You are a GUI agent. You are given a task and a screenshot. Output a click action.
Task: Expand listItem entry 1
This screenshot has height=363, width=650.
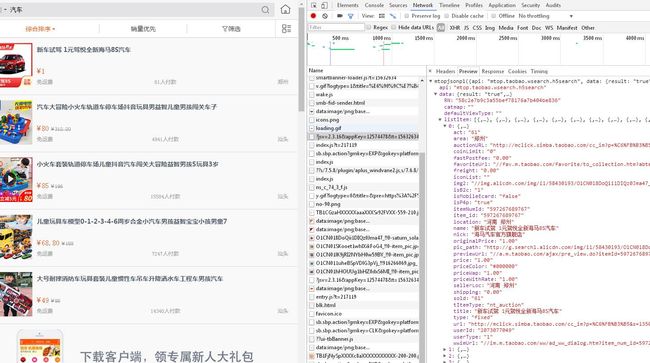tap(445, 349)
